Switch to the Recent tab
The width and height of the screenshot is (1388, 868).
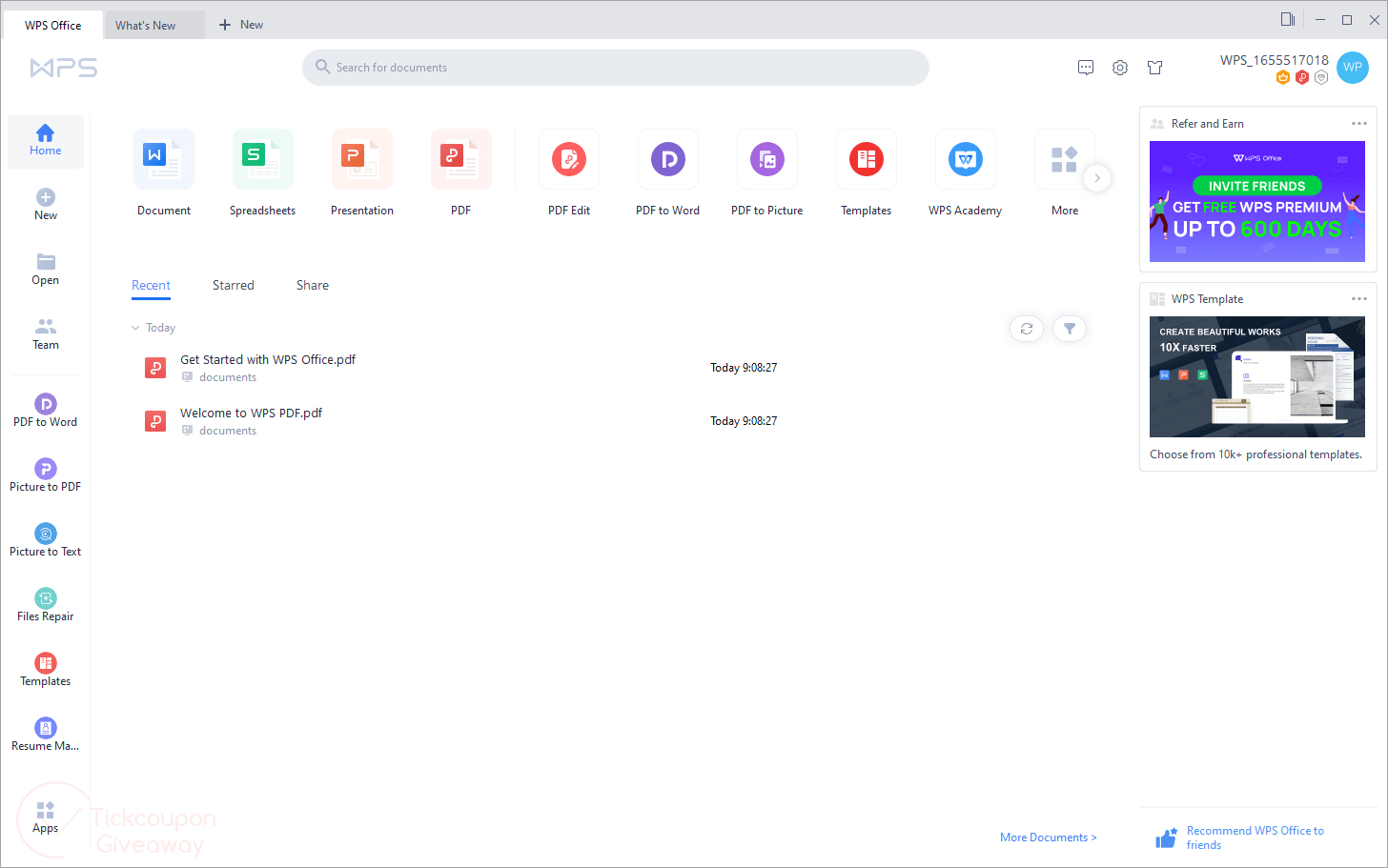151,286
